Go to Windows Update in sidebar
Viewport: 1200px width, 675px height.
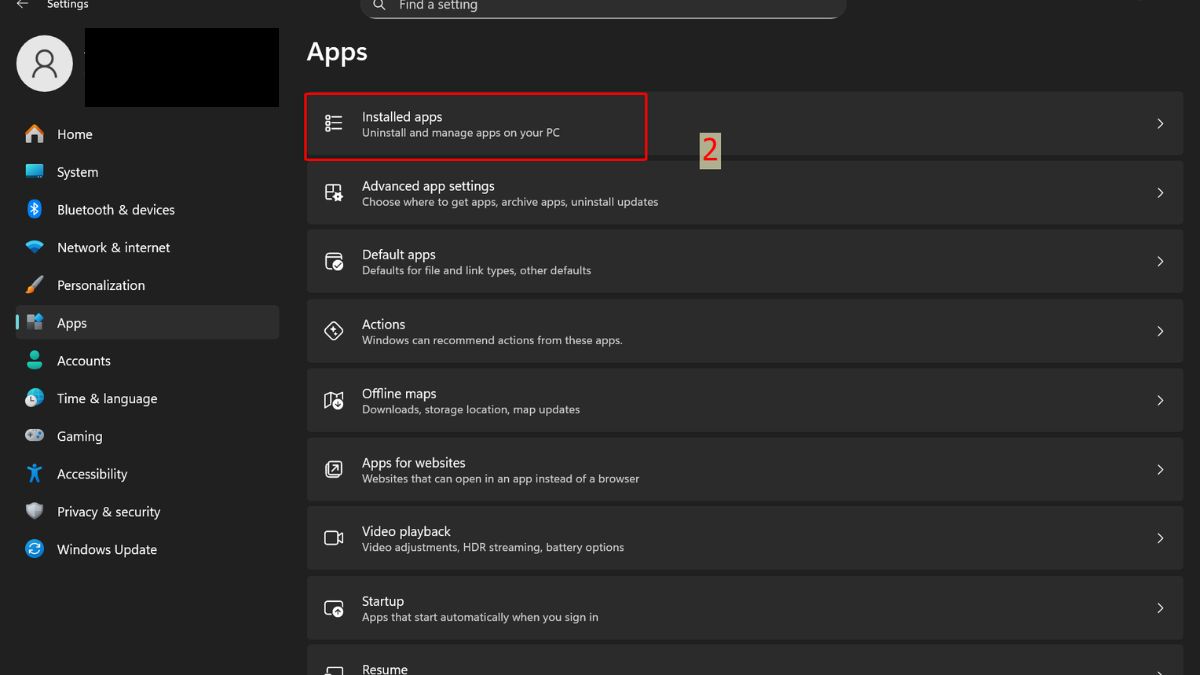106,549
